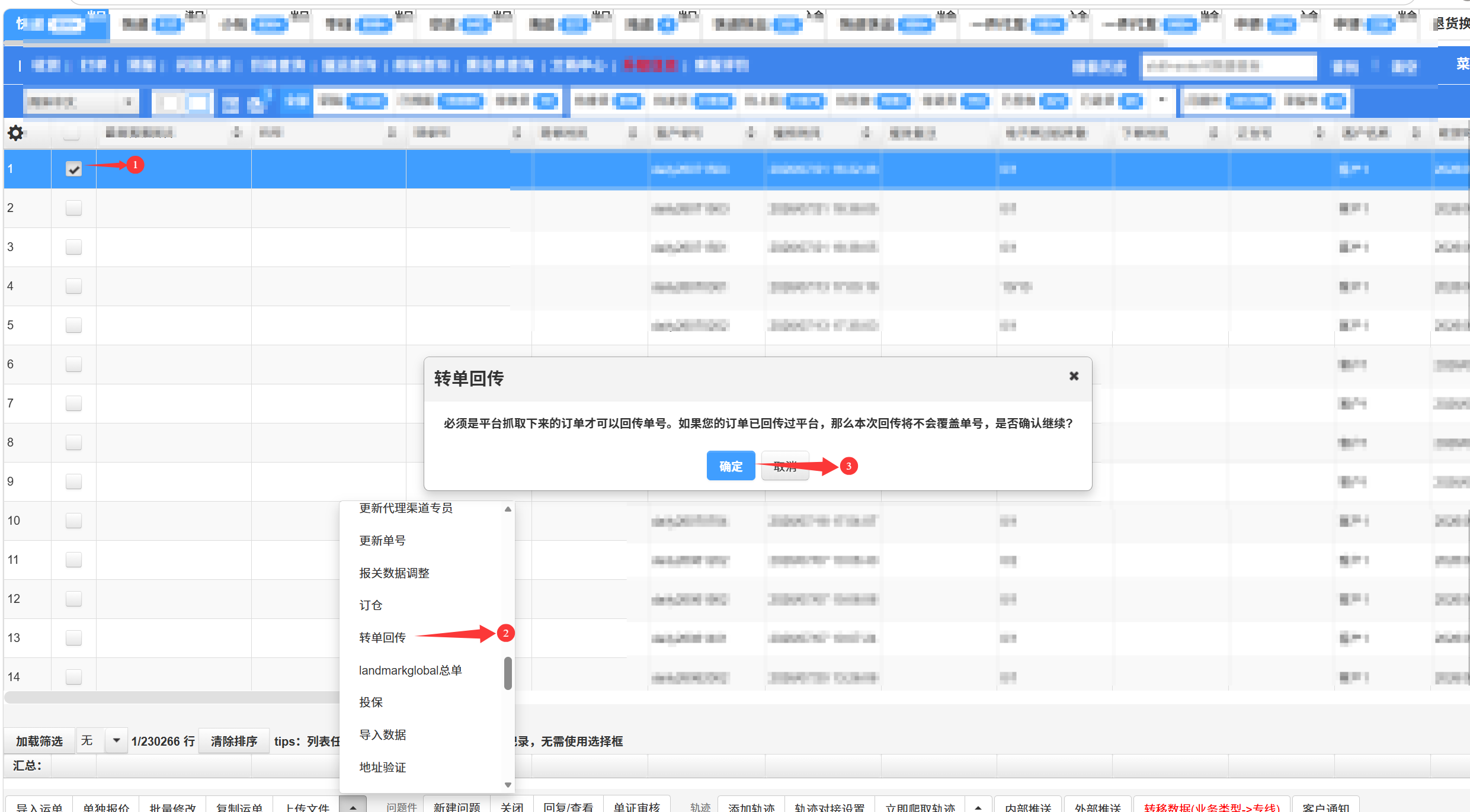The width and height of the screenshot is (1470, 812).
Task: Select the row 4 checkbox
Action: [73, 286]
